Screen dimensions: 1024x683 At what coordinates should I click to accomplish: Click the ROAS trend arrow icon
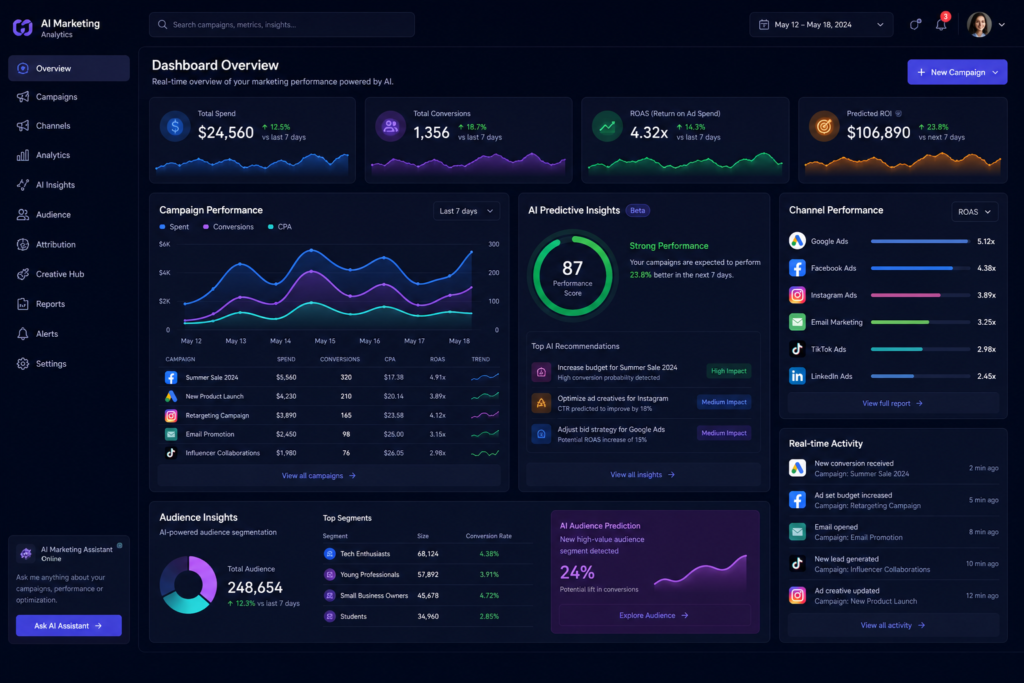click(x=607, y=127)
